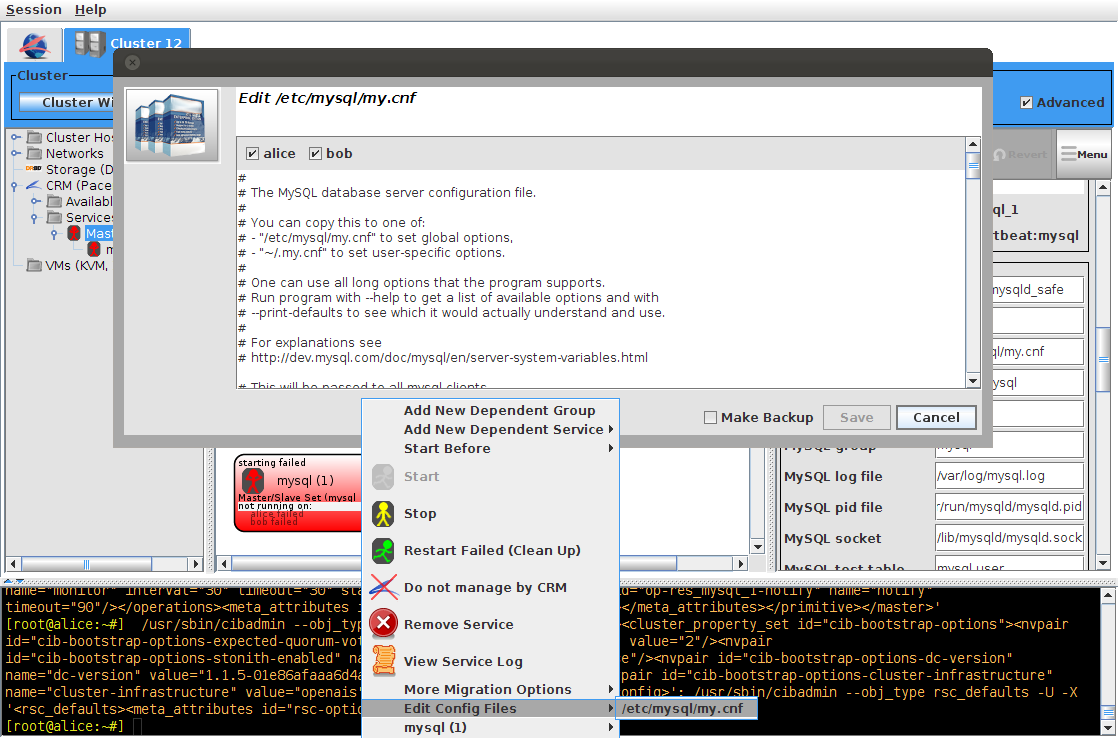Open View Service Log scroll icon
This screenshot has width=1118, height=738.
382,661
